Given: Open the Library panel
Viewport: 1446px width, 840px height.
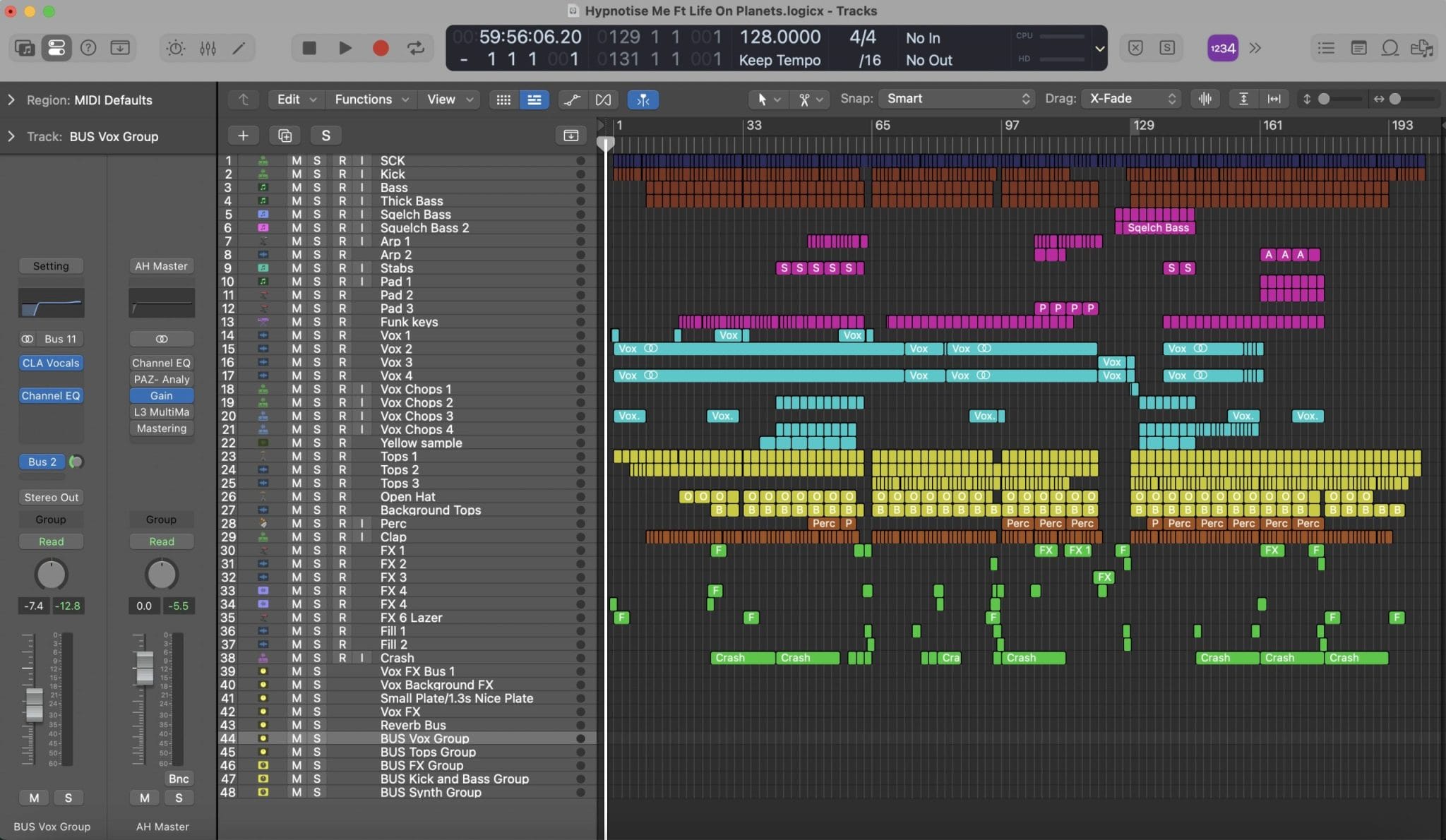Looking at the screenshot, I should [24, 47].
